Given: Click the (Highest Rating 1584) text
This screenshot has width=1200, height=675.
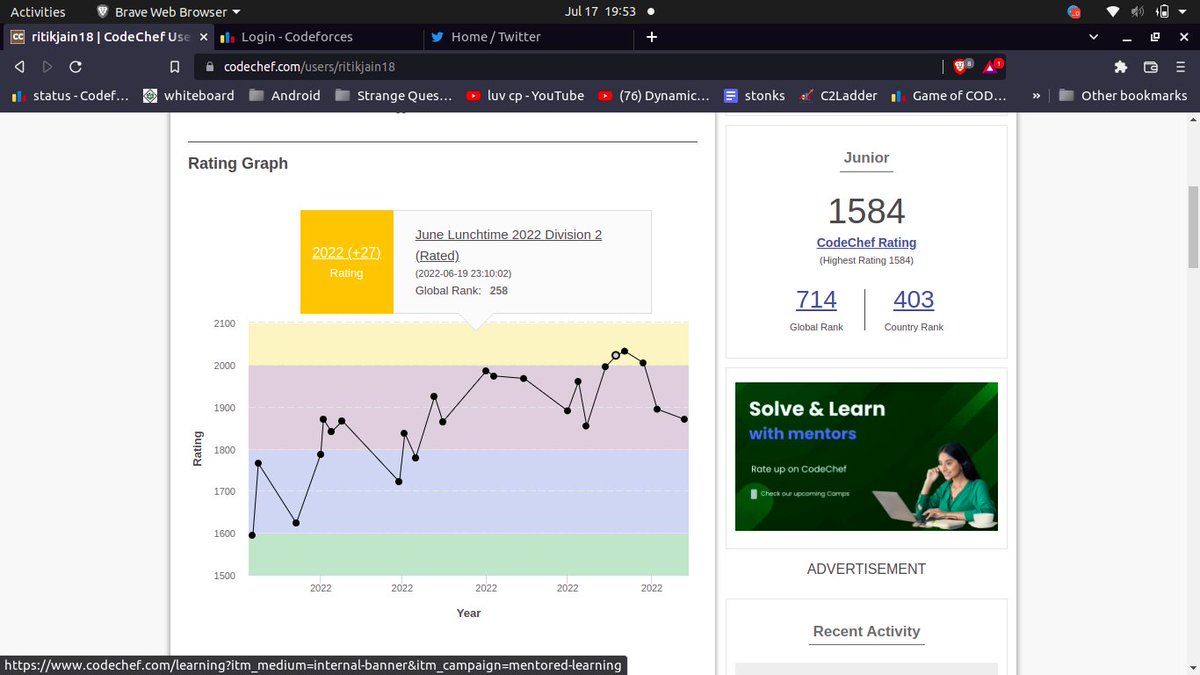Looking at the screenshot, I should pos(866,261).
